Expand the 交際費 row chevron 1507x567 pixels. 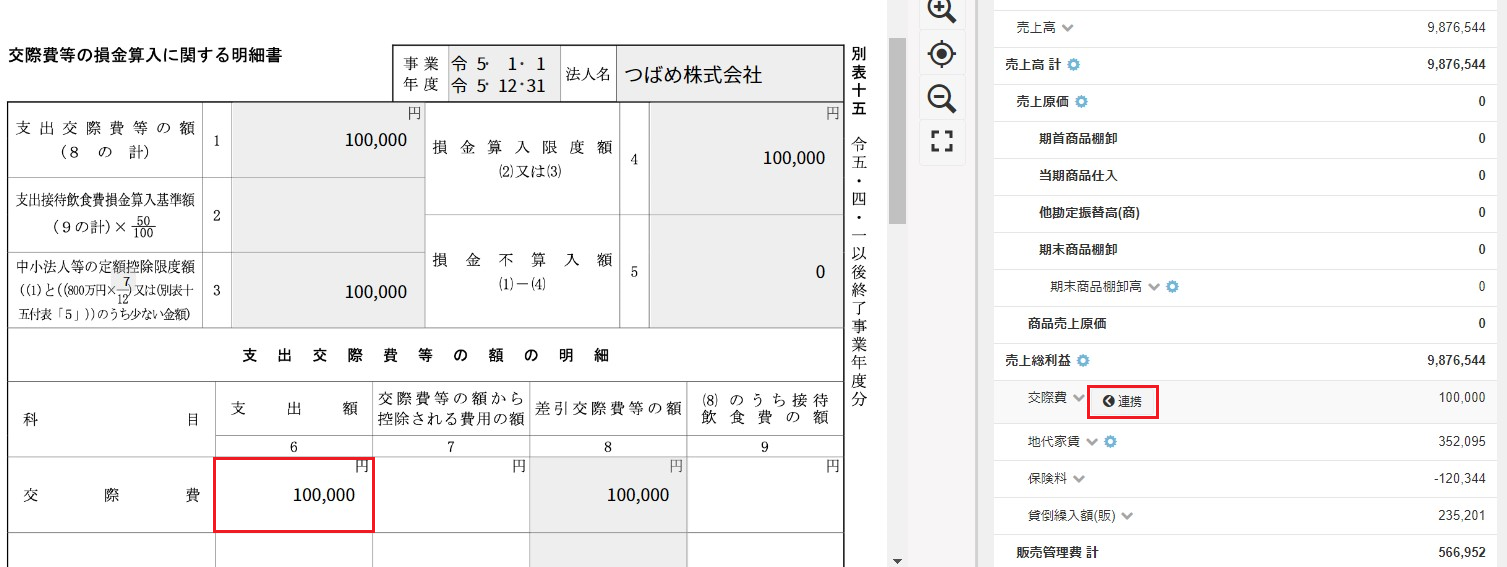[1078, 398]
